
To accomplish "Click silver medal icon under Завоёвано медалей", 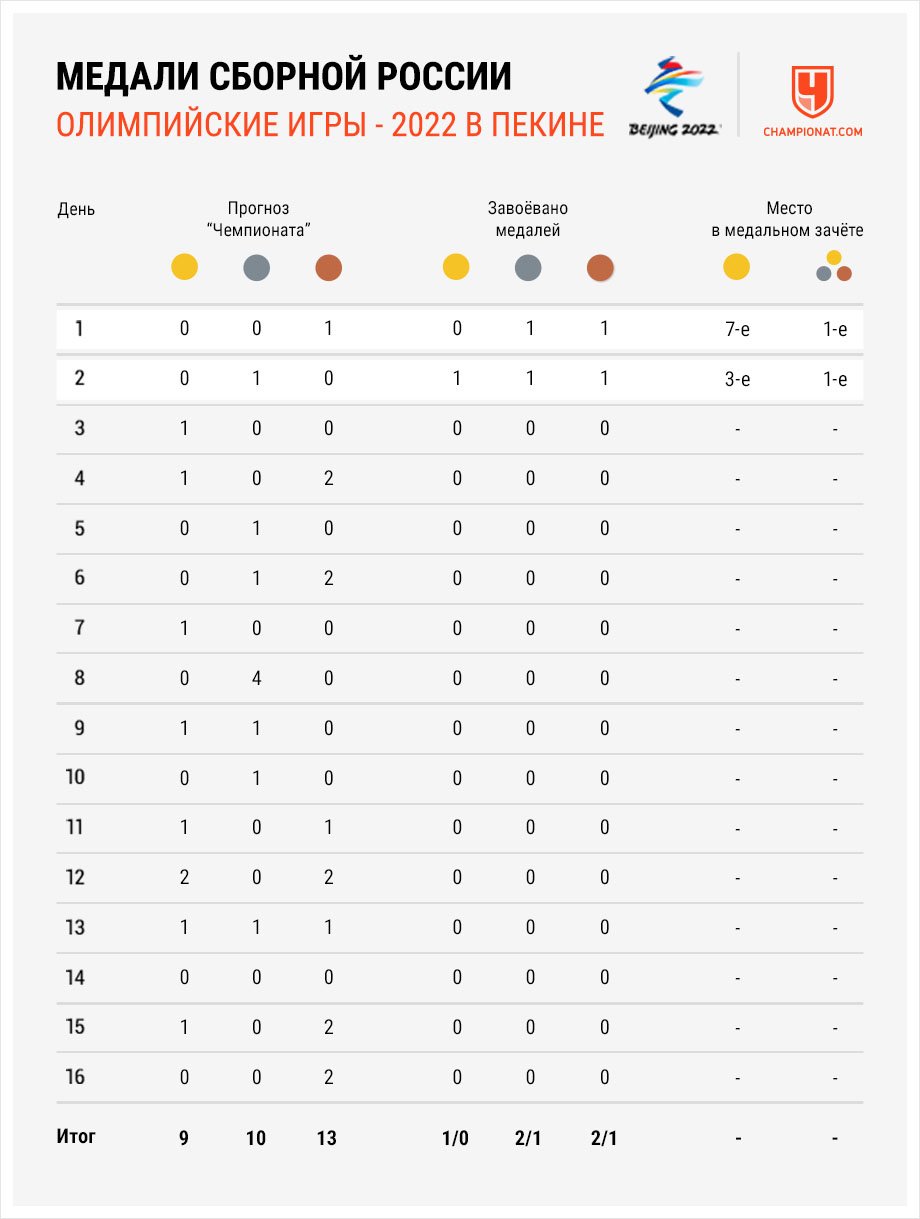I will [x=529, y=268].
